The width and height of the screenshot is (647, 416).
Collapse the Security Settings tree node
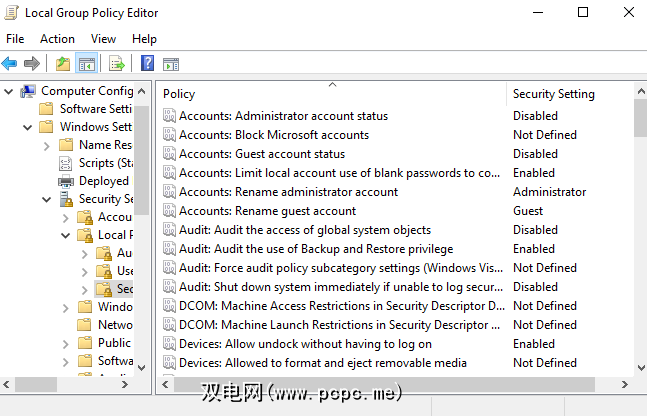[47, 199]
